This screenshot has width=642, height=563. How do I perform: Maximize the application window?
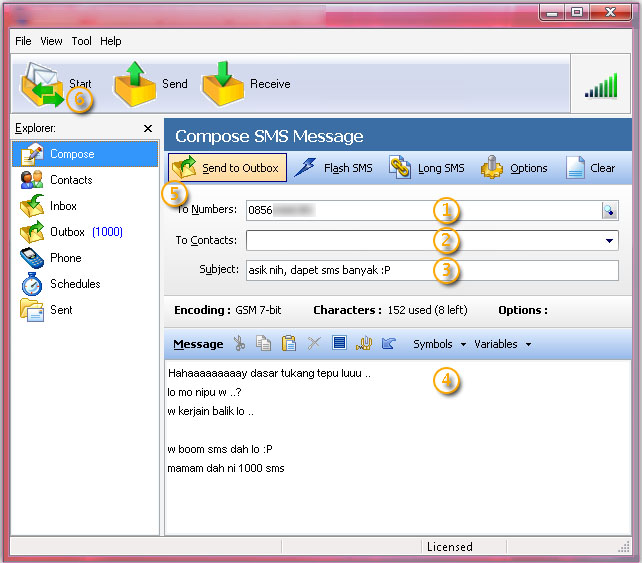click(x=576, y=12)
